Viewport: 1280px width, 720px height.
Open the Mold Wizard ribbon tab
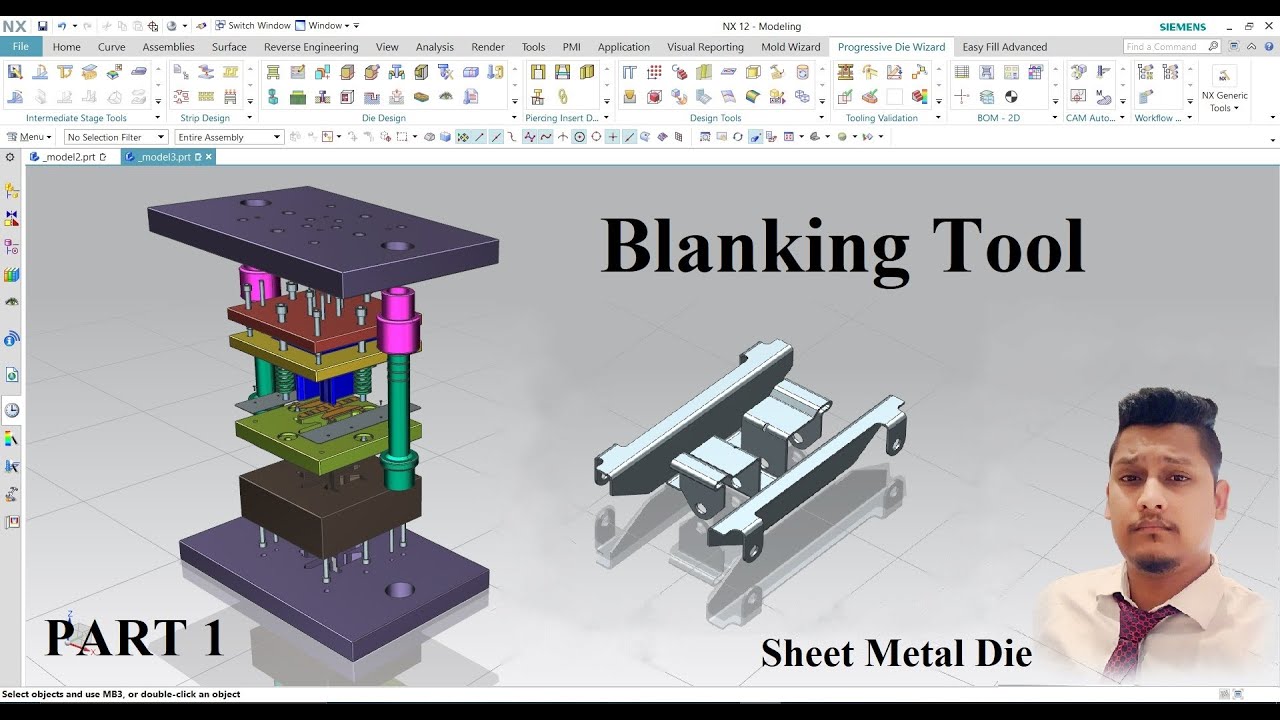[x=790, y=47]
